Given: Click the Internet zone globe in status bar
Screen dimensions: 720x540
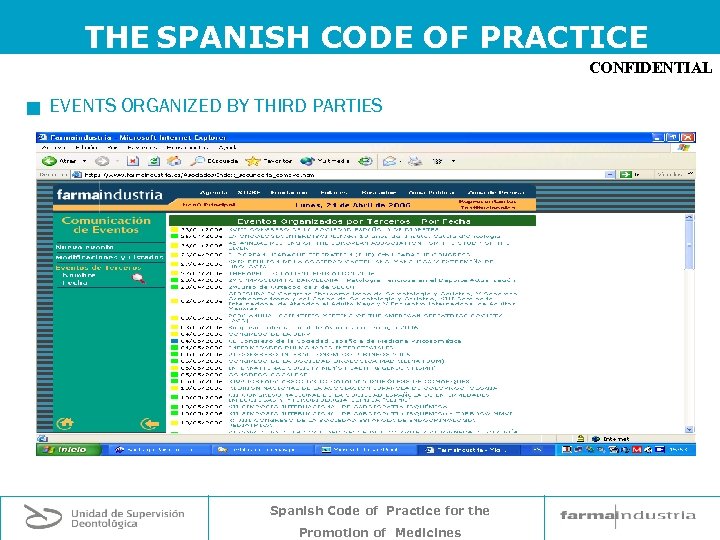Looking at the screenshot, I should coord(596,439).
